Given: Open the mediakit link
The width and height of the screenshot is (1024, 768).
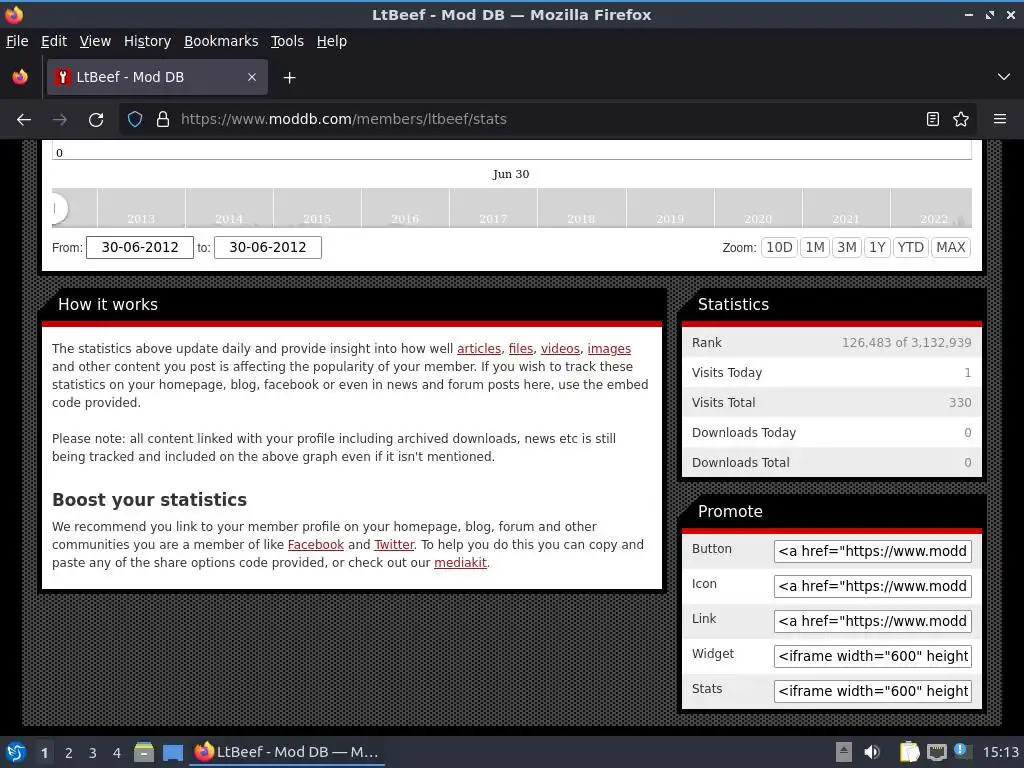Looking at the screenshot, I should point(460,562).
